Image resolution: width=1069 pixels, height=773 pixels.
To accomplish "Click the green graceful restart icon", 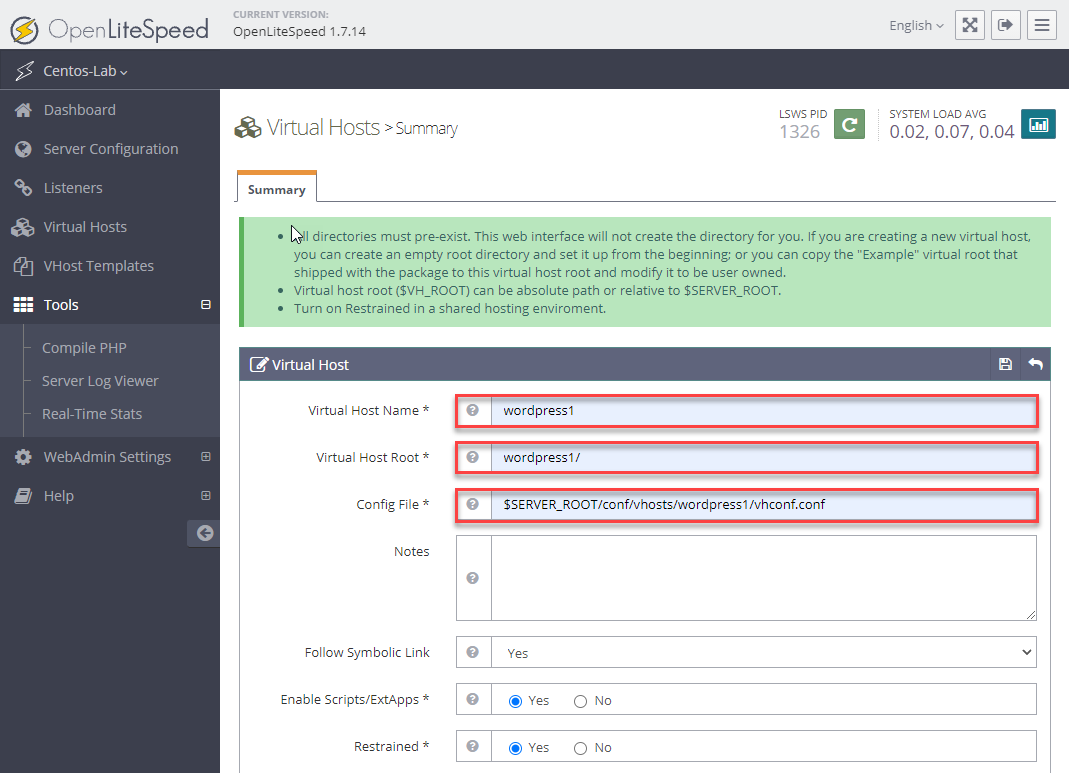I will [849, 124].
